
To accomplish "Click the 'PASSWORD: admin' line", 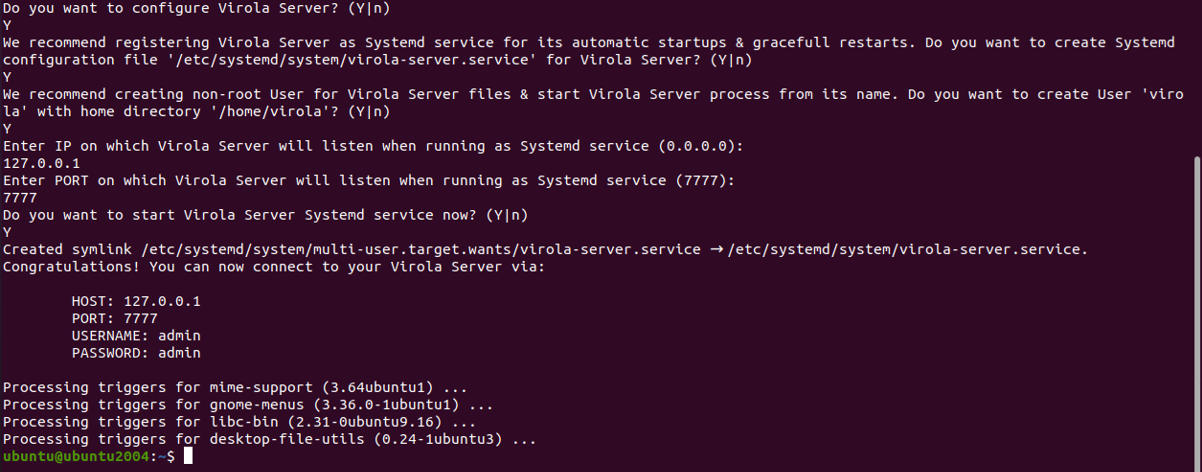I will point(135,353).
